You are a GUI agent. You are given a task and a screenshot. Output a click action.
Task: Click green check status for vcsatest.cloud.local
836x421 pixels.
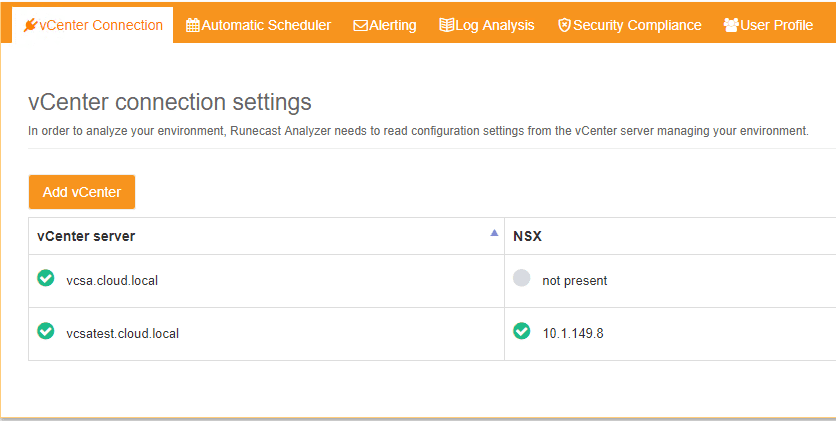(45, 331)
